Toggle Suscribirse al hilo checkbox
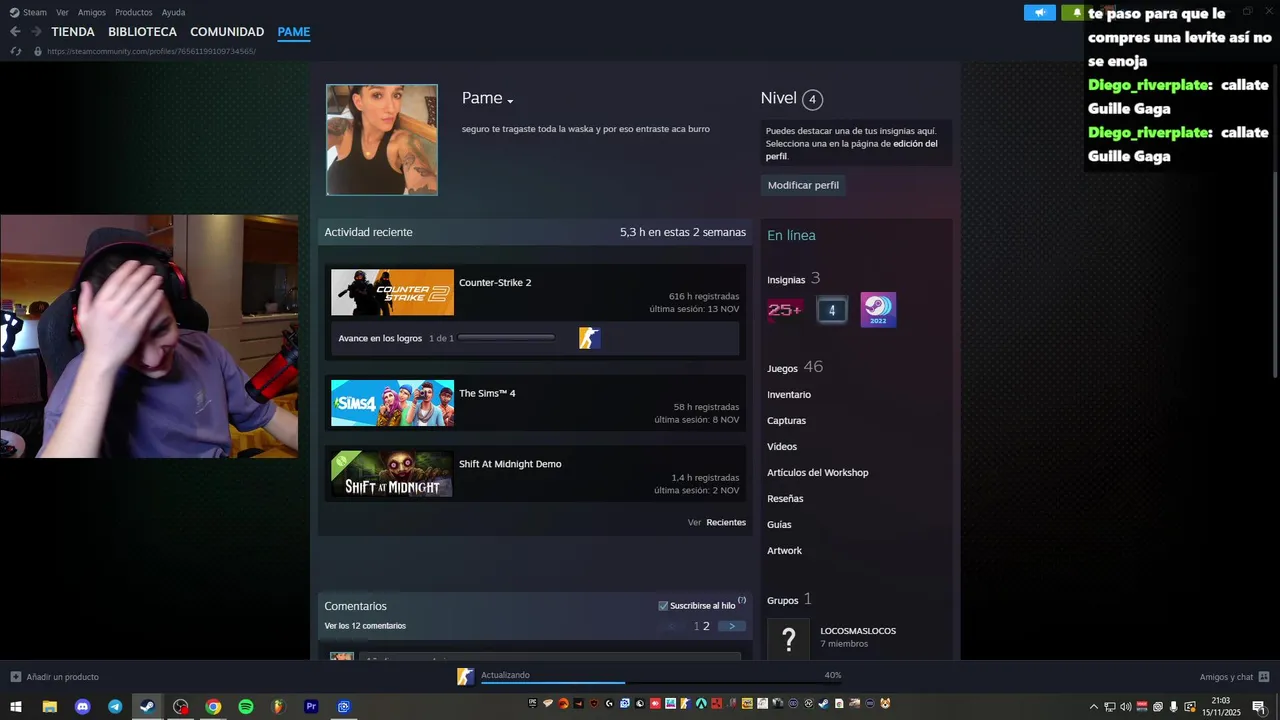1280x720 pixels. (663, 606)
